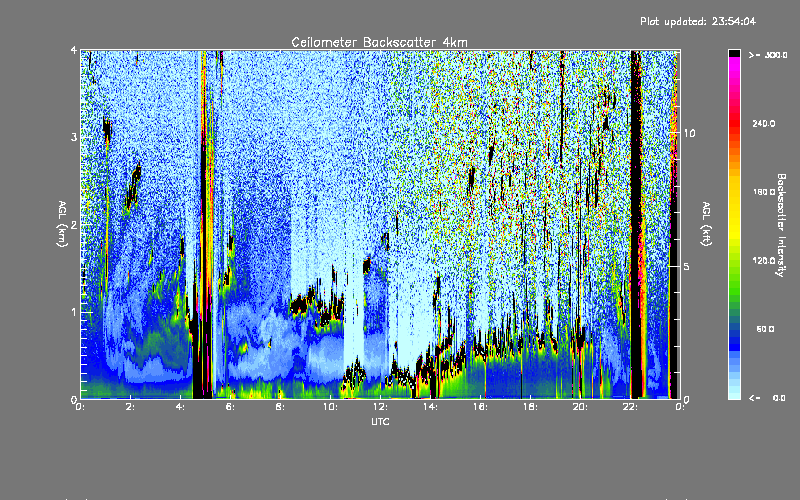Click the '180.0' colorbar value
800x500 pixels.
[764, 192]
